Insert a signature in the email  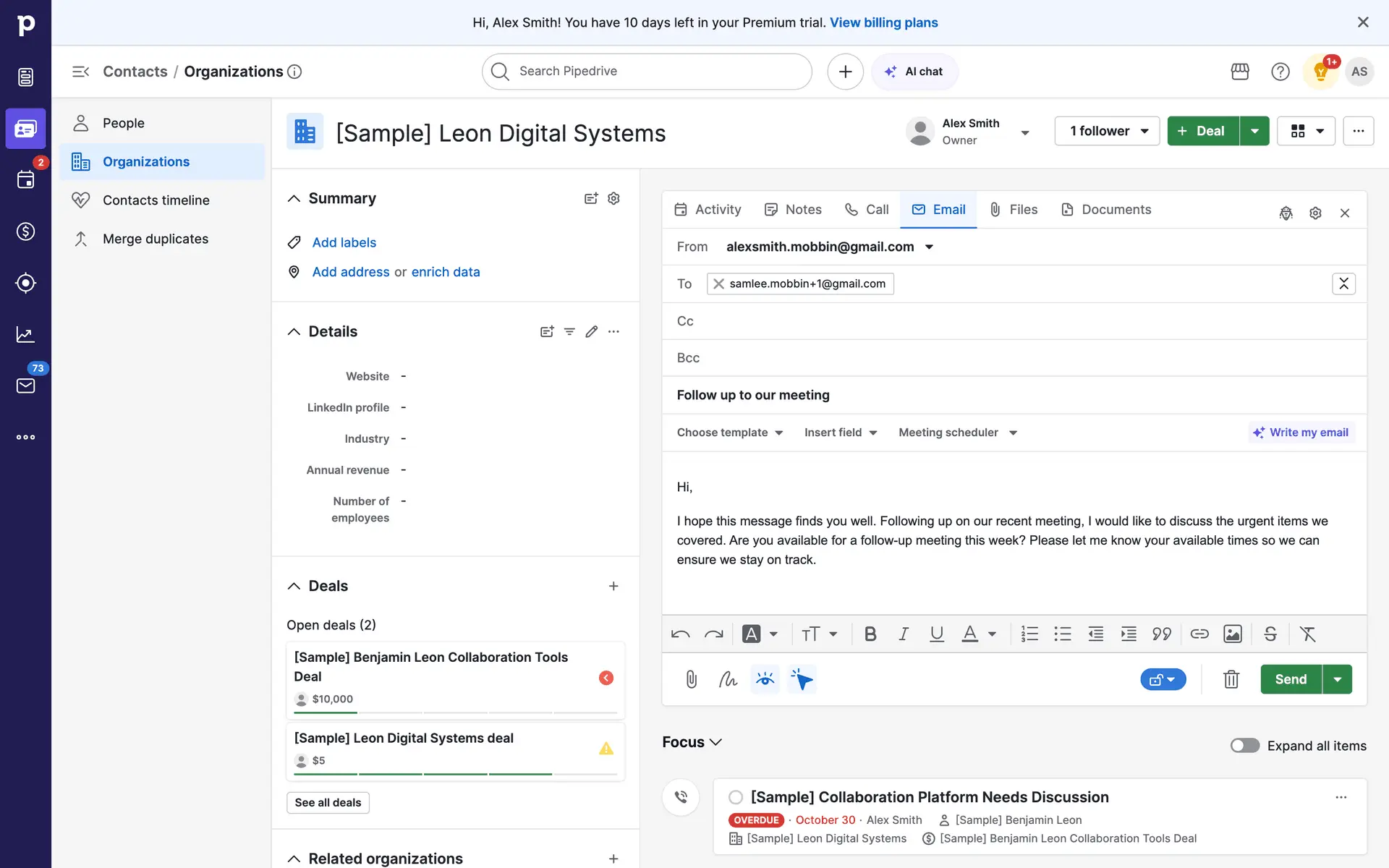coord(728,679)
